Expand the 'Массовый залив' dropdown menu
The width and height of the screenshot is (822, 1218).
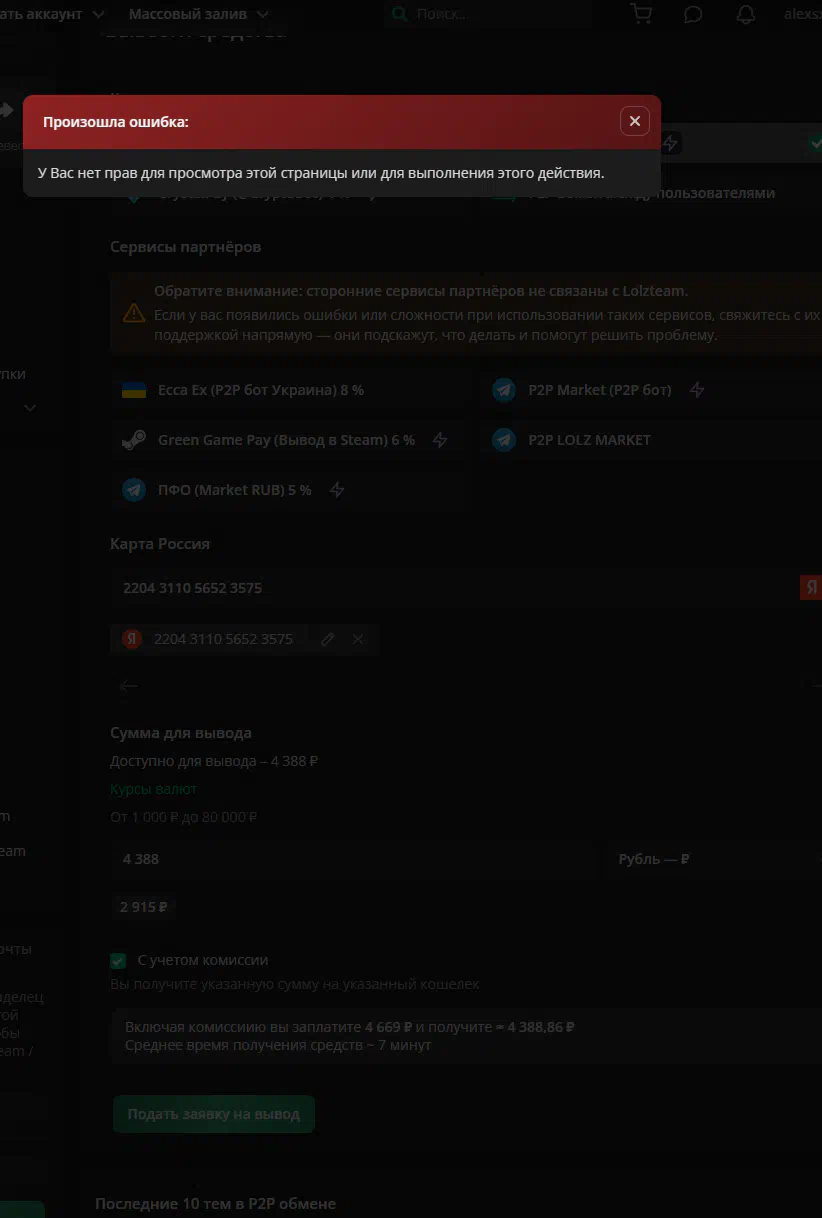pos(198,14)
